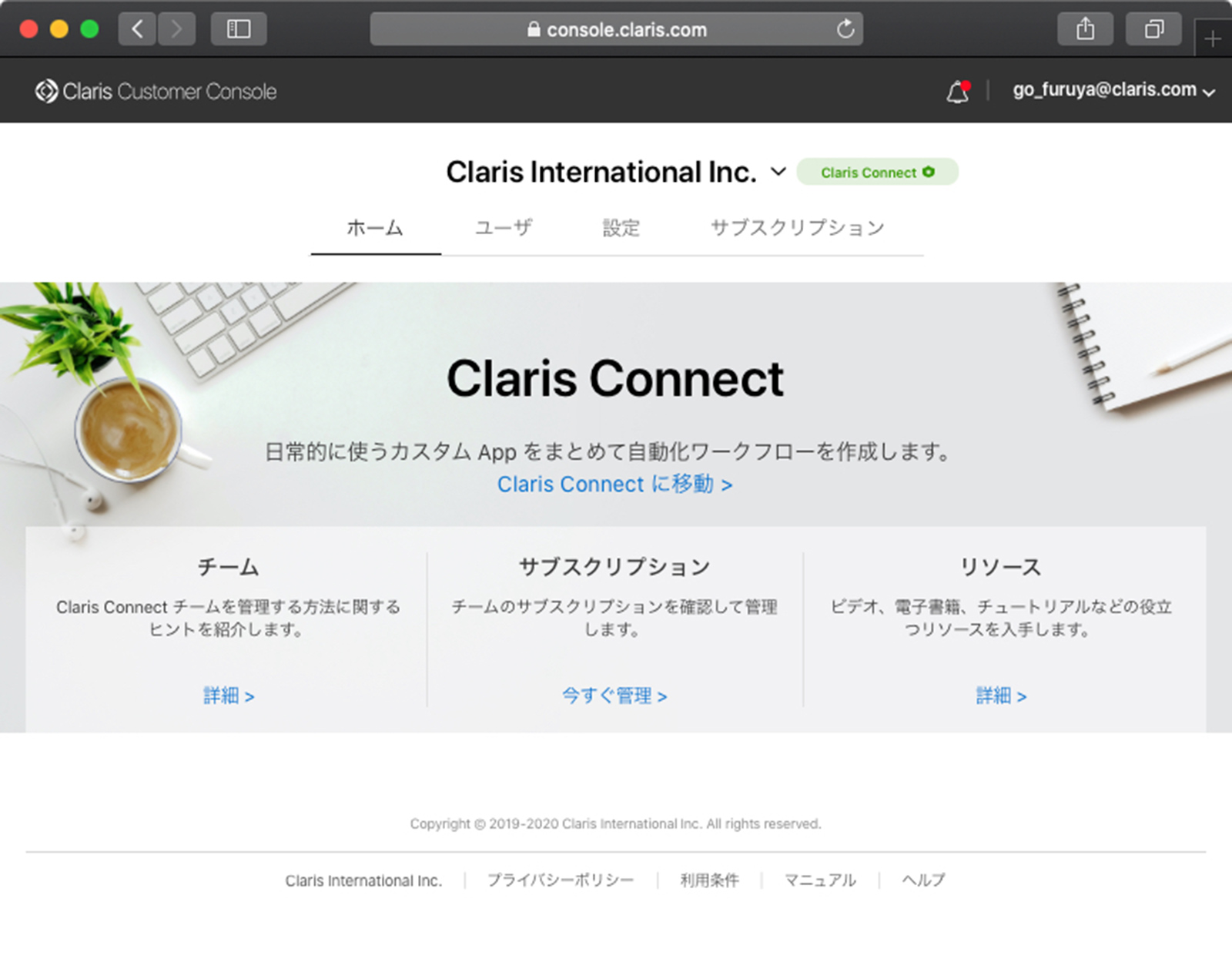Open the Safari share icon
This screenshot has height=959, width=1232.
click(x=1086, y=29)
